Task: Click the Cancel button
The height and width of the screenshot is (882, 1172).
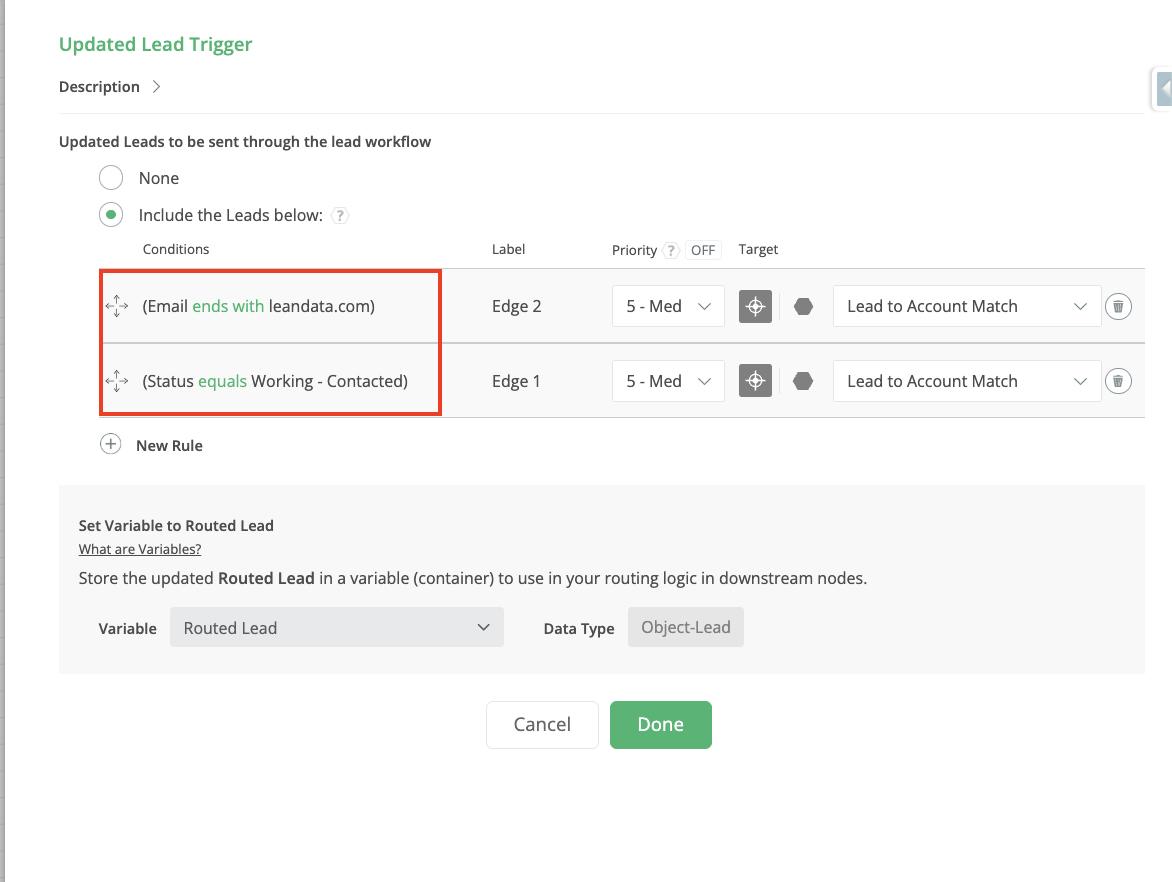Action: click(x=542, y=725)
